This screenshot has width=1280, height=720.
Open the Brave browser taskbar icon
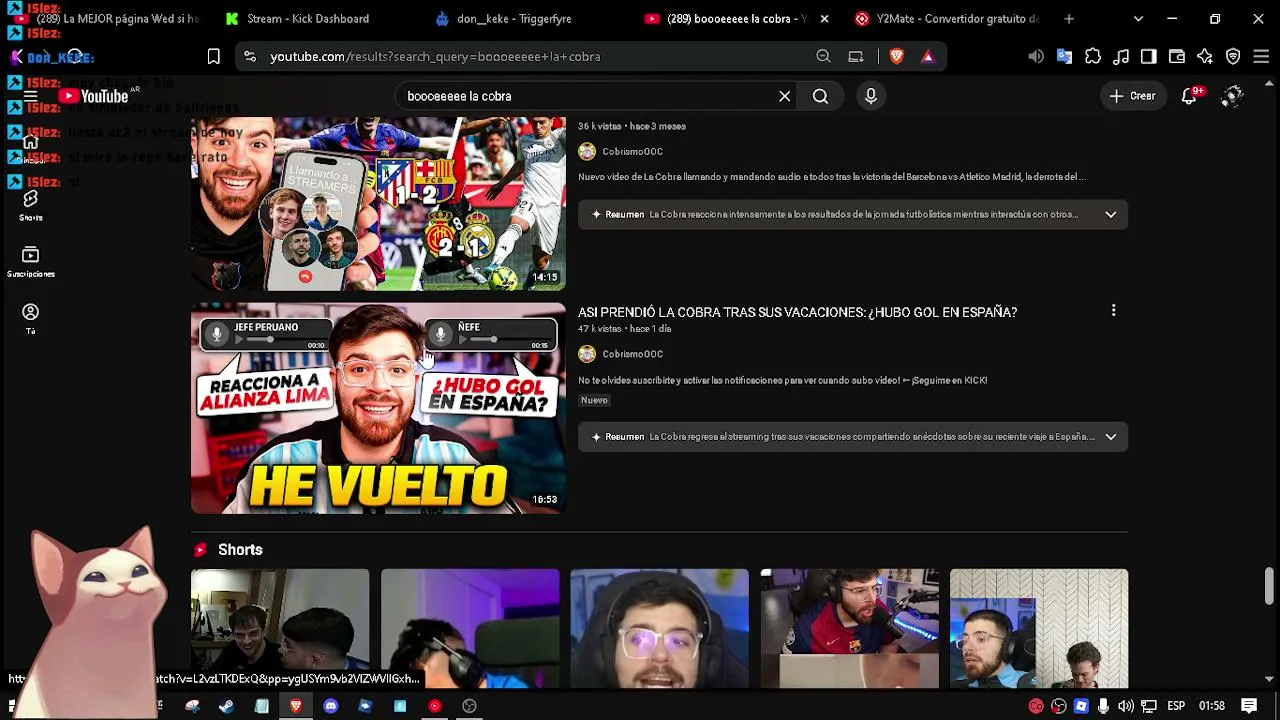click(x=296, y=706)
